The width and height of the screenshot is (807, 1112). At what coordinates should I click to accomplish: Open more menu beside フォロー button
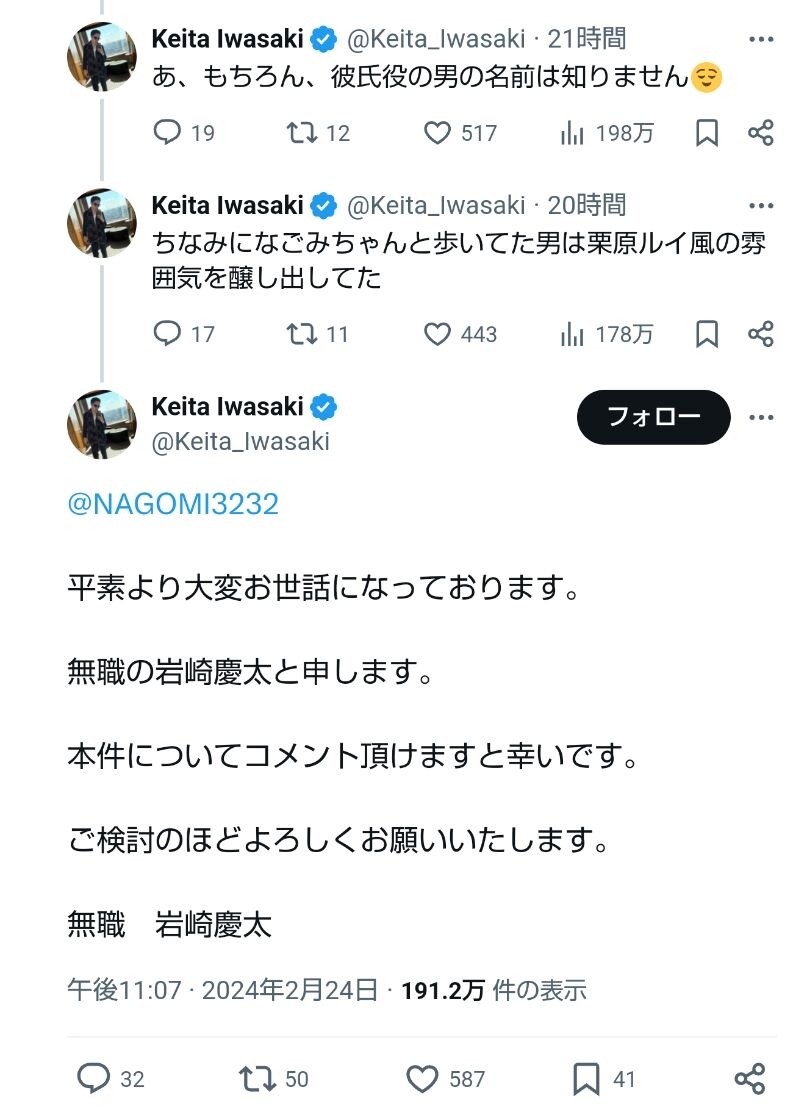click(761, 417)
